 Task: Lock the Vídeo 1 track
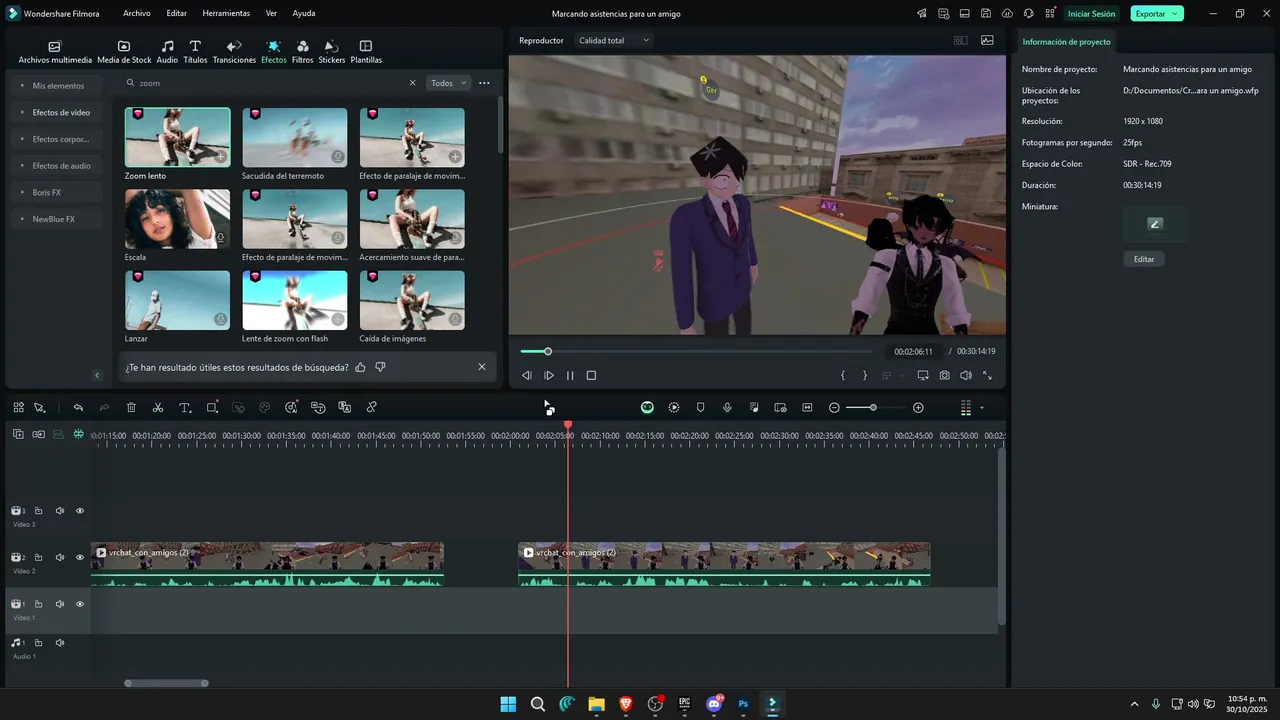39,604
